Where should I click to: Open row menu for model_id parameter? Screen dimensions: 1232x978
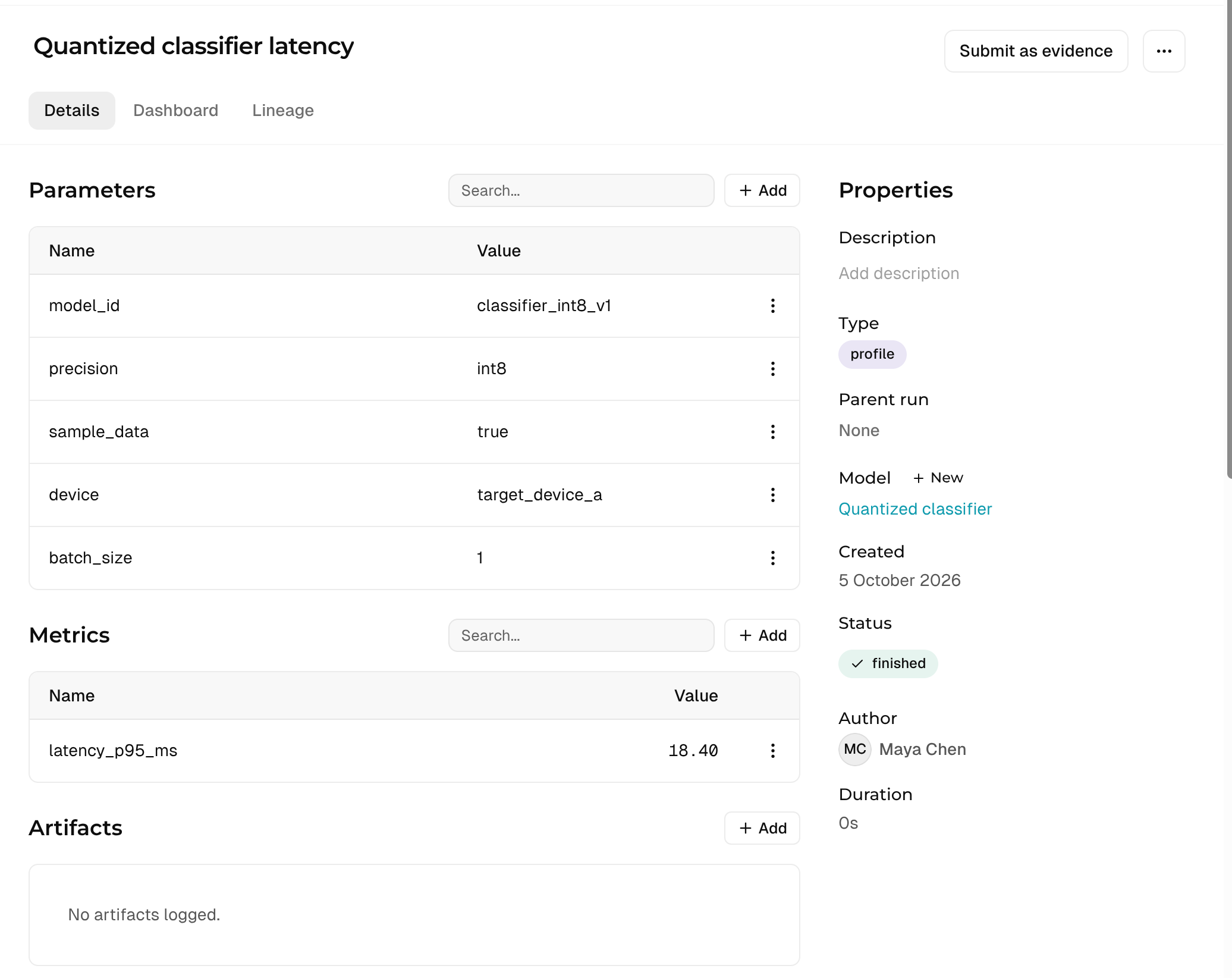coord(772,306)
